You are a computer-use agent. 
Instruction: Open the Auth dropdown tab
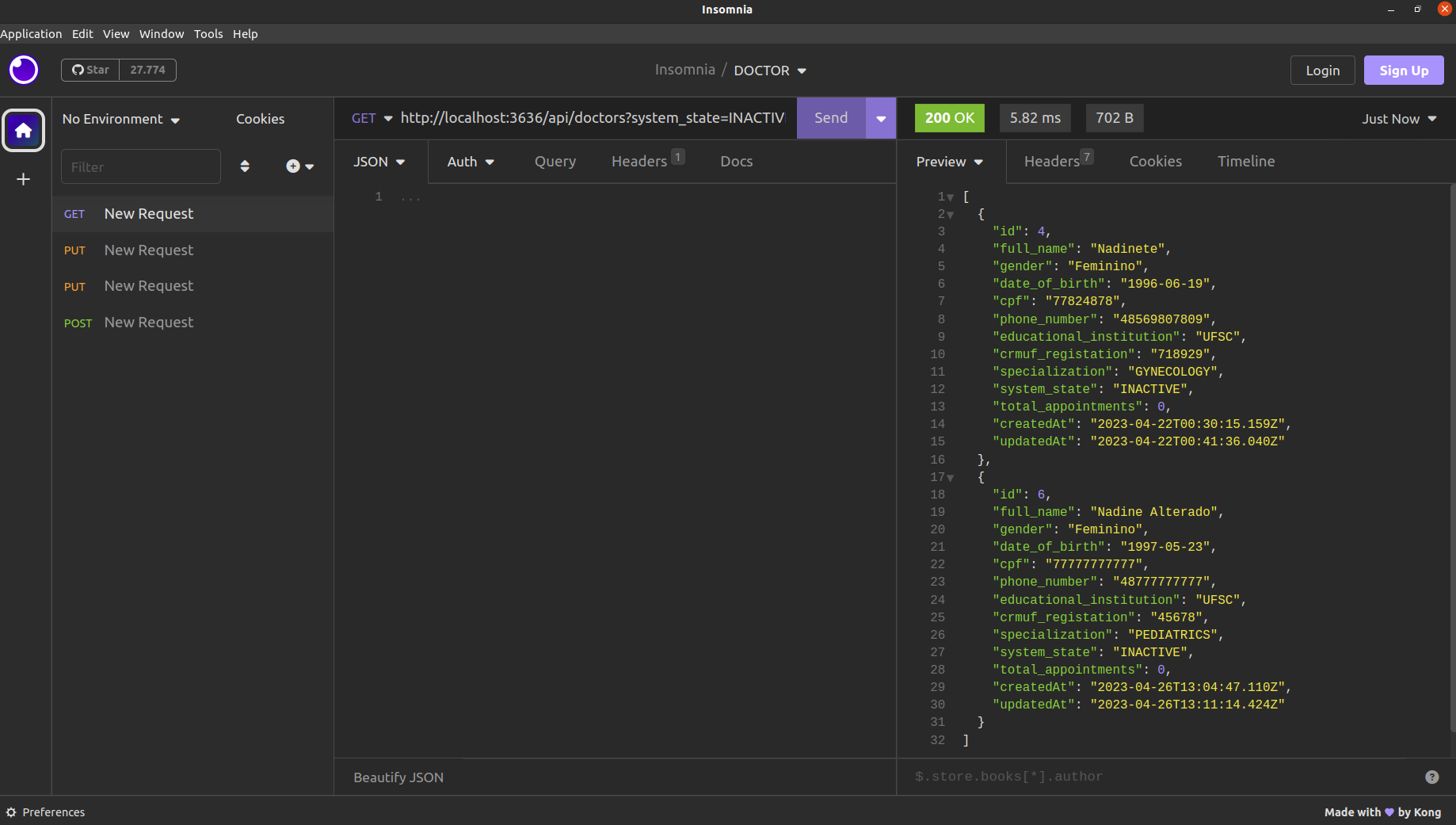tap(471, 162)
